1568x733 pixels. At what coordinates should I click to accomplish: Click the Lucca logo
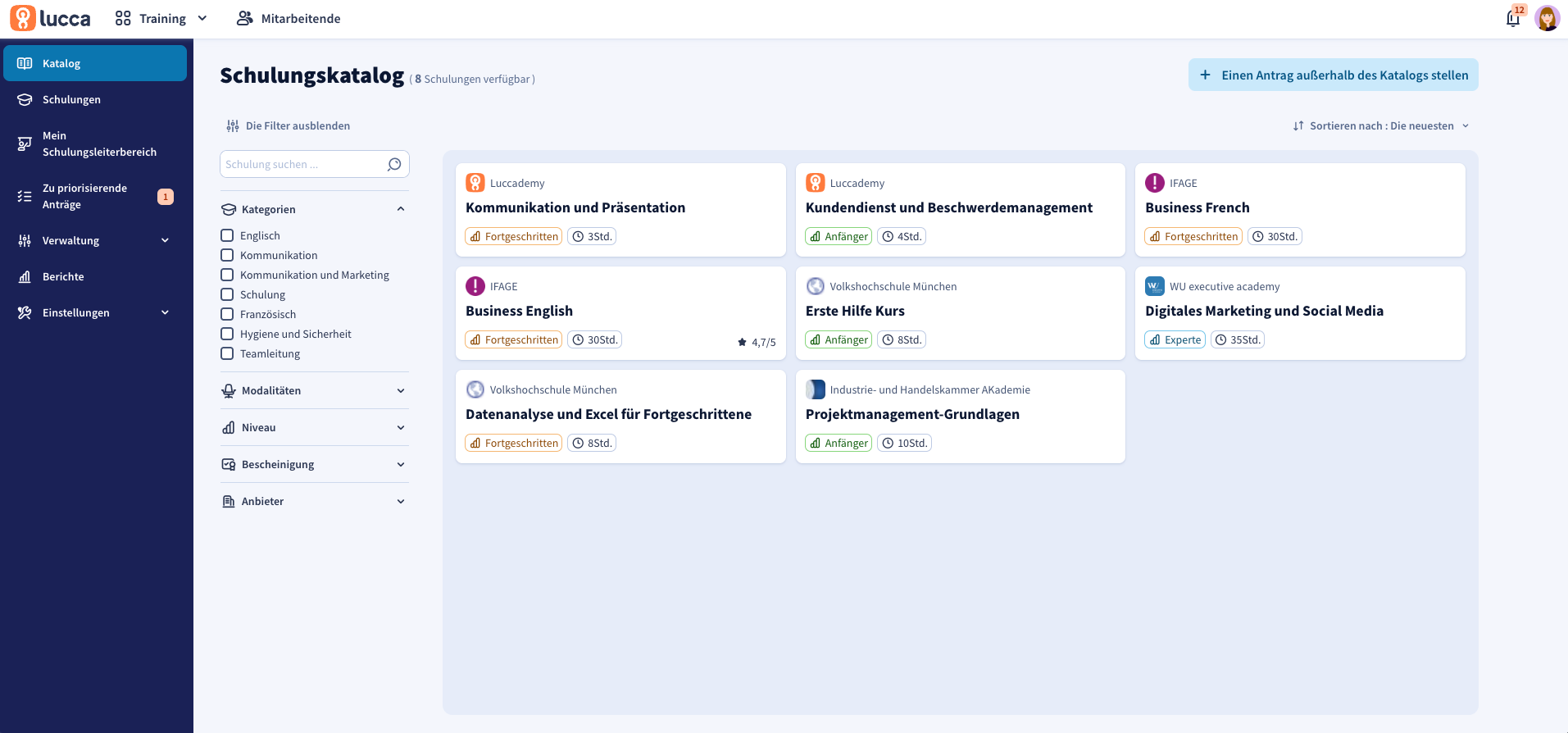pos(51,18)
